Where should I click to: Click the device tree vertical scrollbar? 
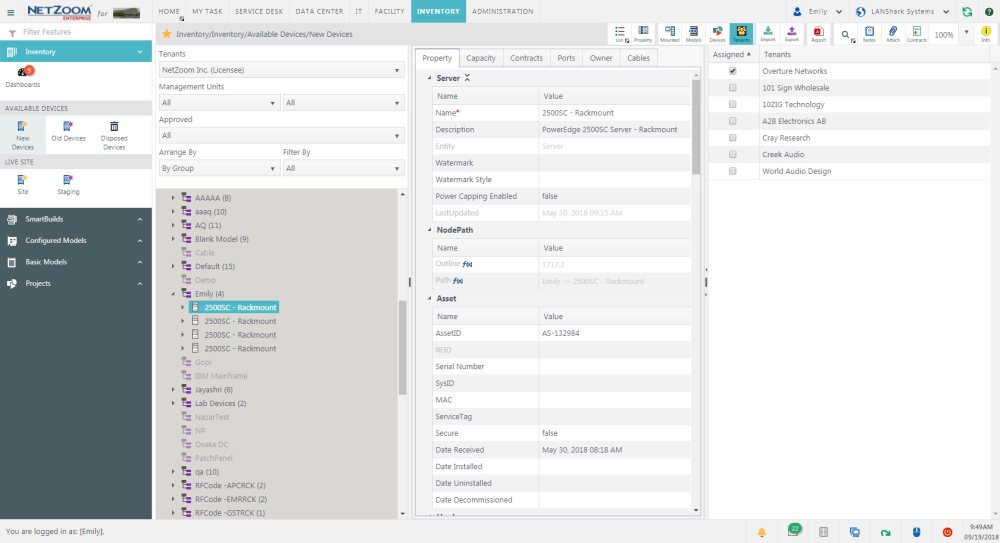click(x=402, y=348)
